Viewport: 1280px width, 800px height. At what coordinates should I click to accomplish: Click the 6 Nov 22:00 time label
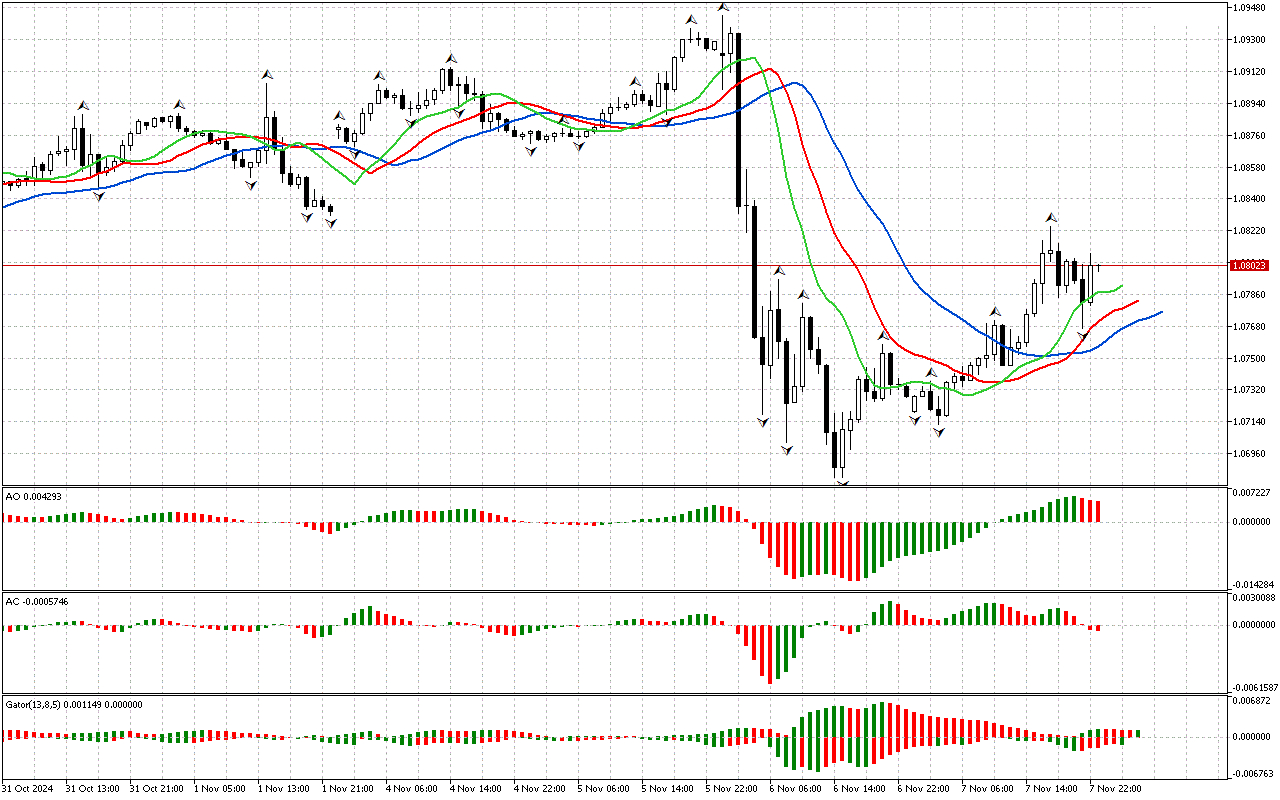point(923,789)
